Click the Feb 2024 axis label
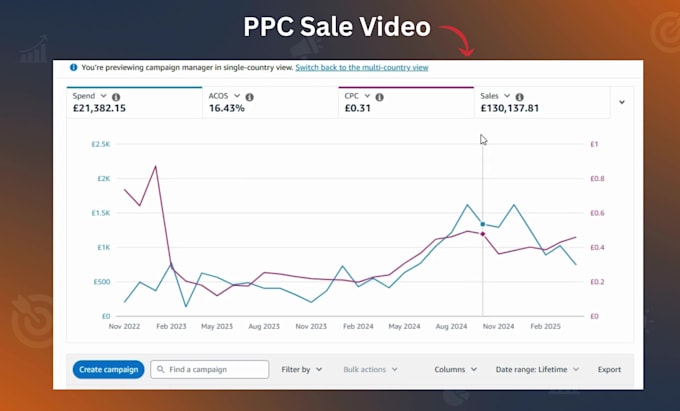The image size is (680, 411). point(358,326)
